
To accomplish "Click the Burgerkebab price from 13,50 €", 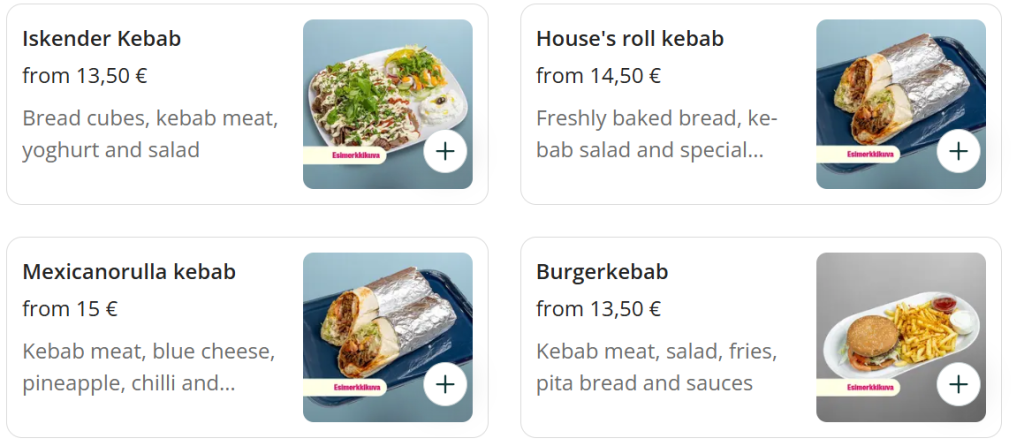I will tap(598, 309).
